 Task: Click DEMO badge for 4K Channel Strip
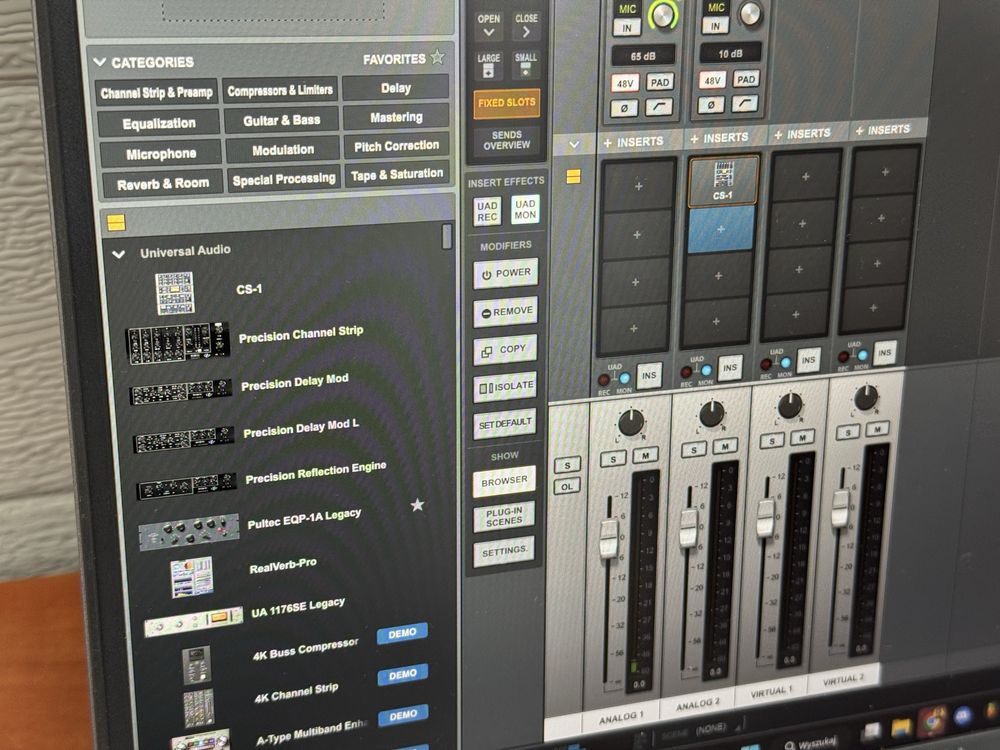402,675
